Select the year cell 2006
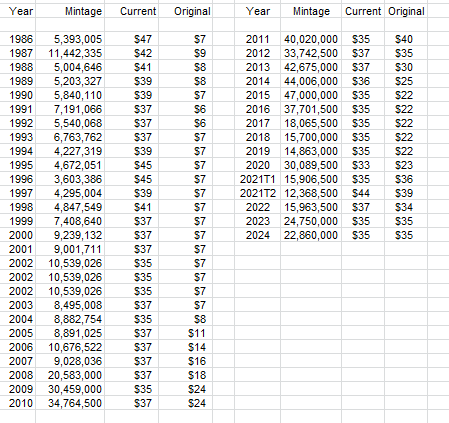 coord(18,347)
